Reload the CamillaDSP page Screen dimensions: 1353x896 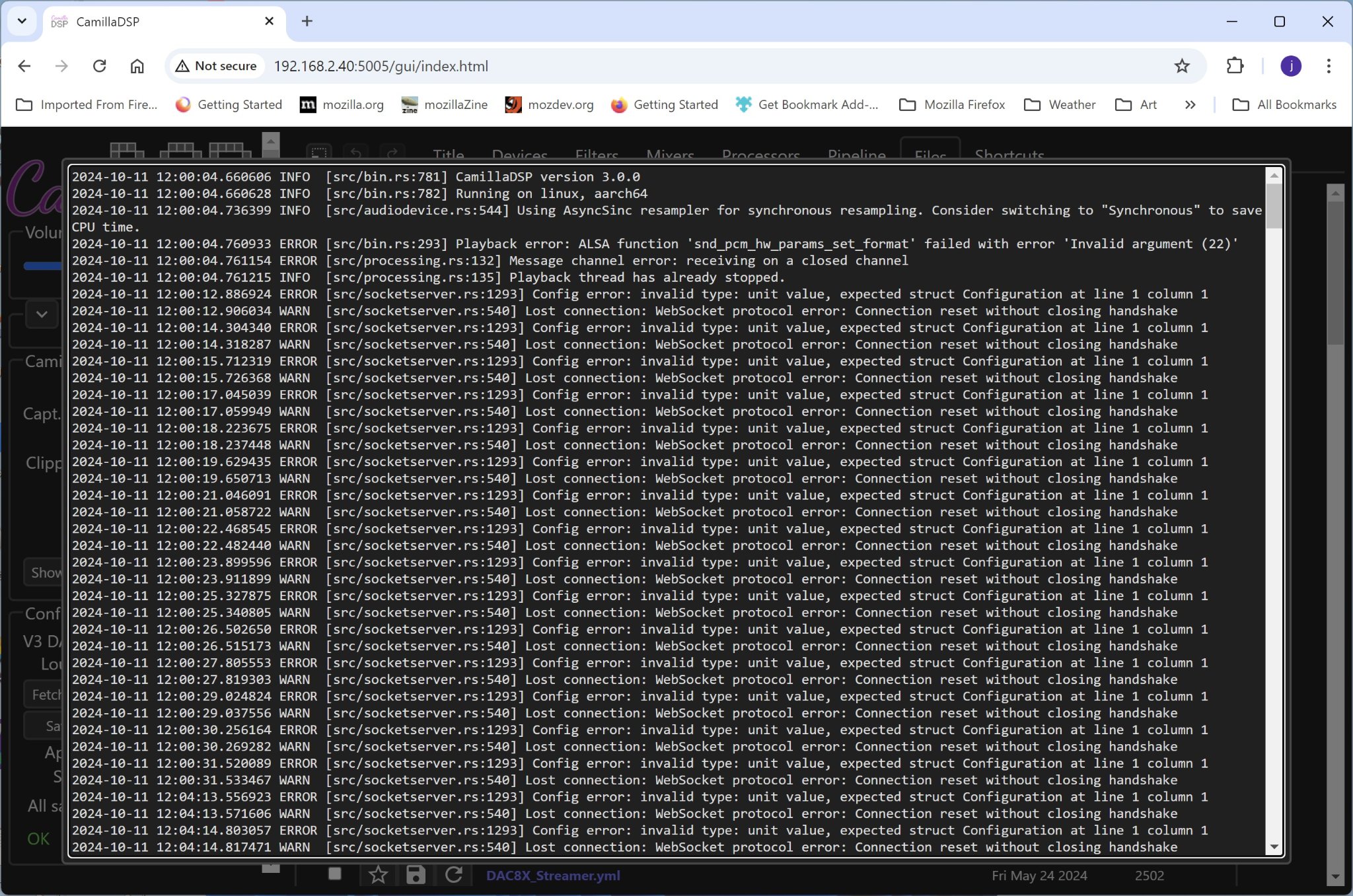99,66
